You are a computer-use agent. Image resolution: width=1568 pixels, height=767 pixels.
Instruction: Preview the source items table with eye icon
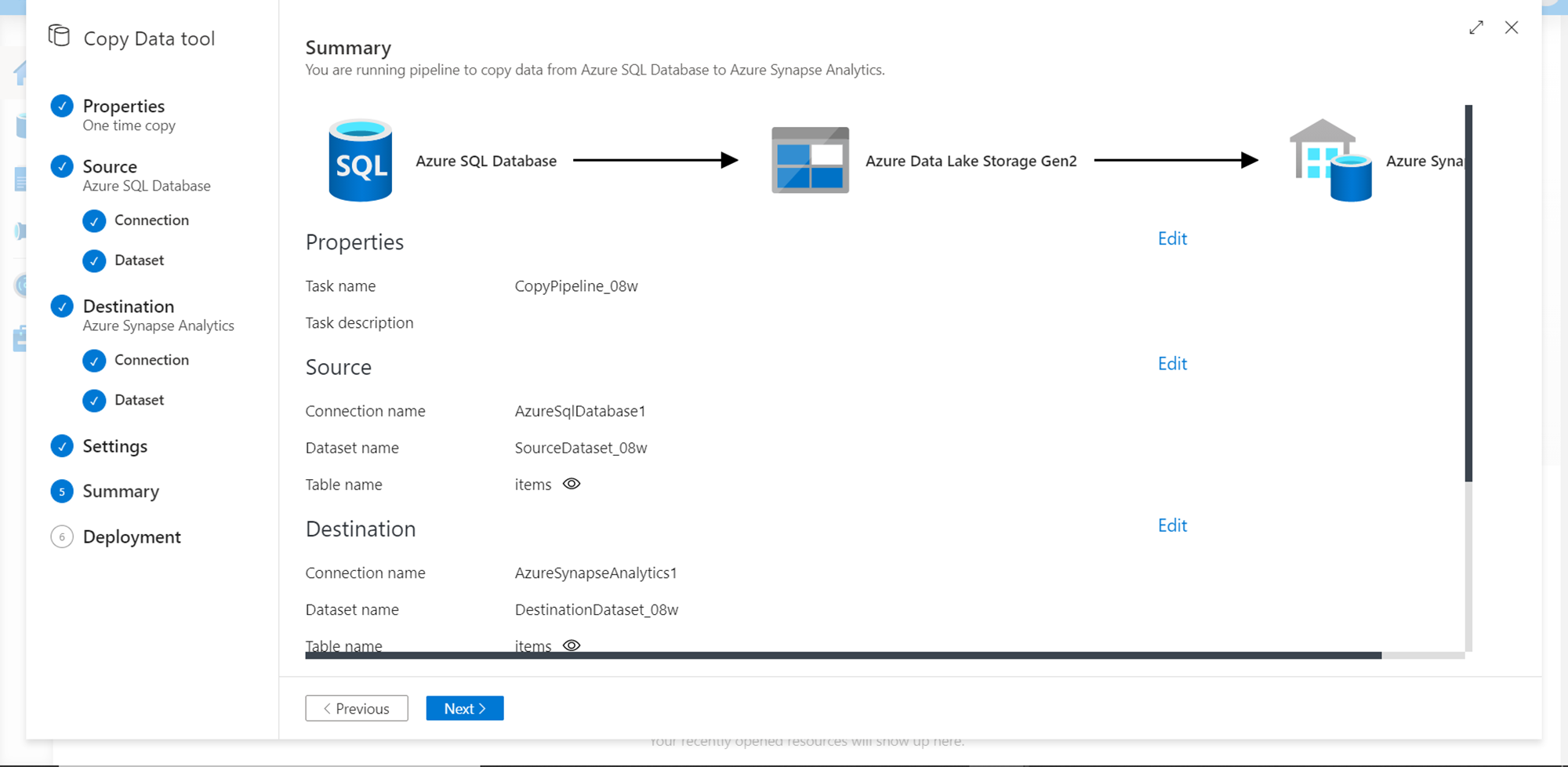[x=572, y=484]
